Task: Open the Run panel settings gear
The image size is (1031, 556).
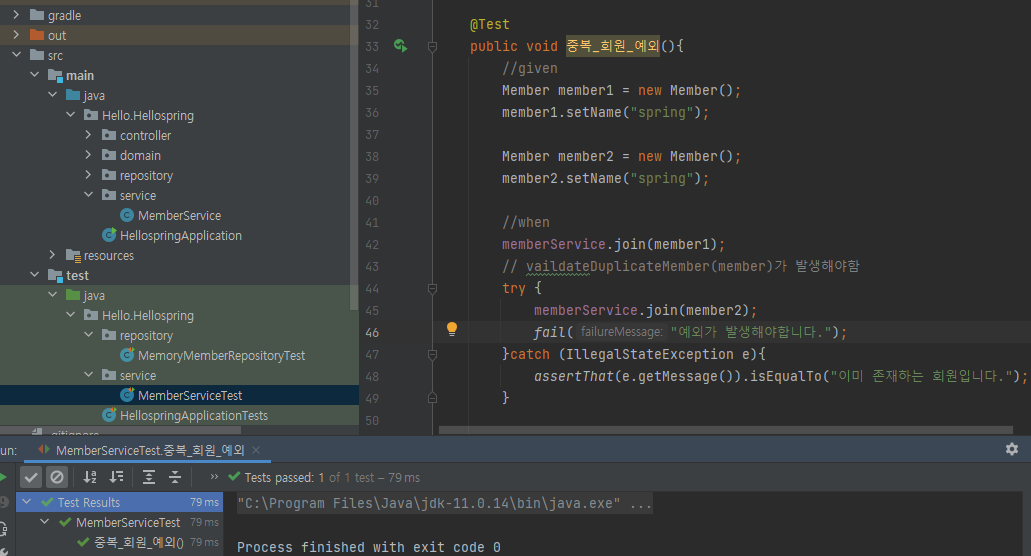Action: pyautogui.click(x=1012, y=449)
